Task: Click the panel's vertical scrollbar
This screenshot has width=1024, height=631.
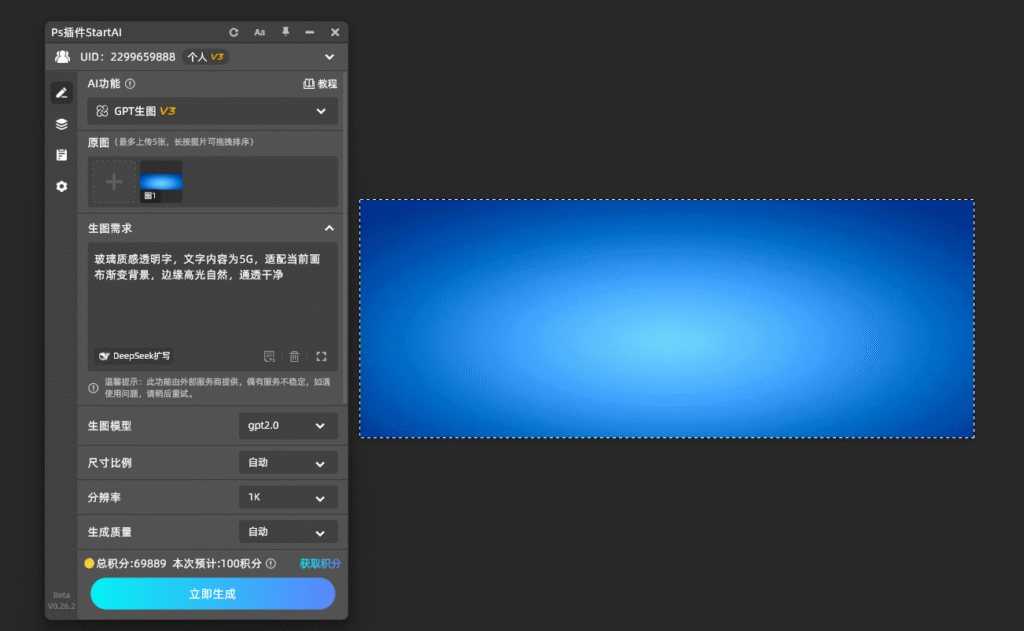Action: tap(344, 238)
